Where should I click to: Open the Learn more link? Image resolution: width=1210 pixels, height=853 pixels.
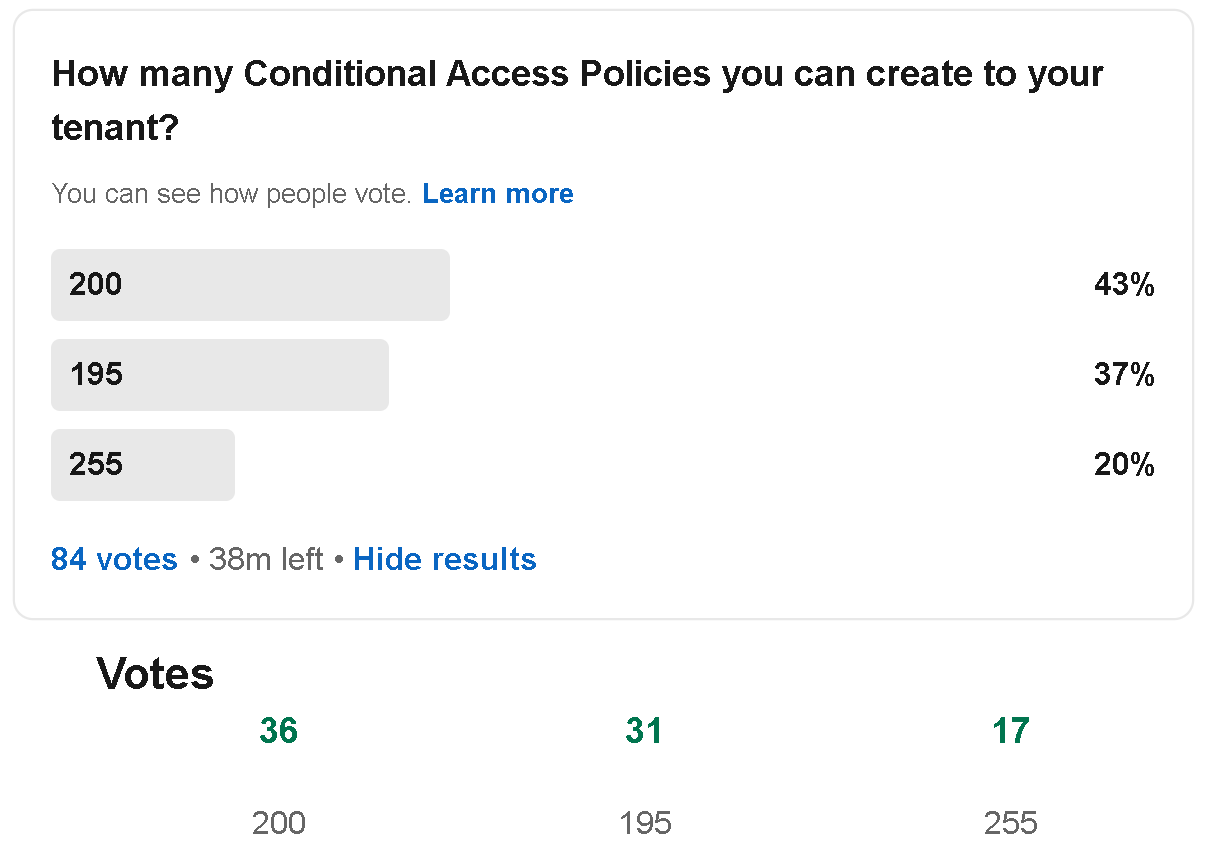pyautogui.click(x=497, y=194)
